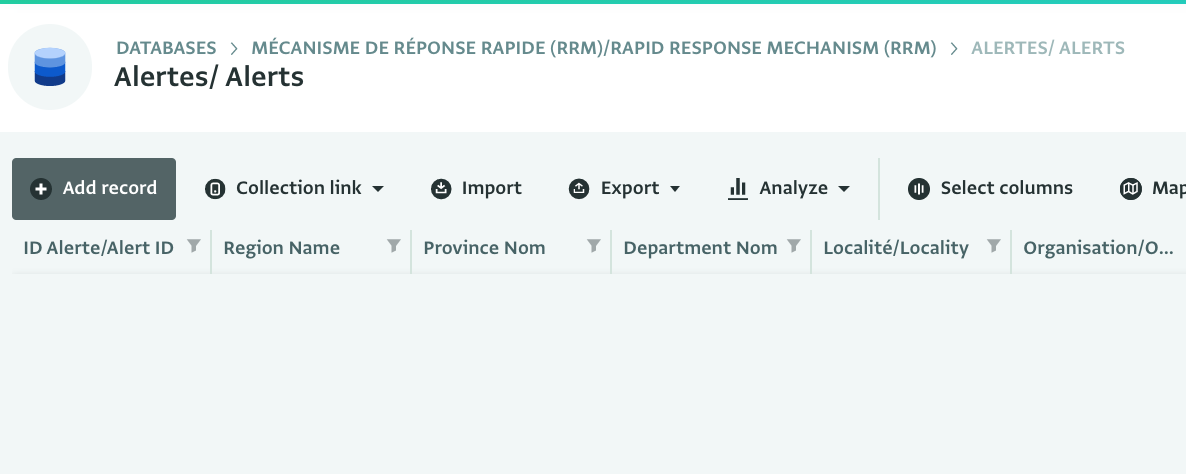Sort by Department Nom header
This screenshot has width=1186, height=474.
pos(700,248)
